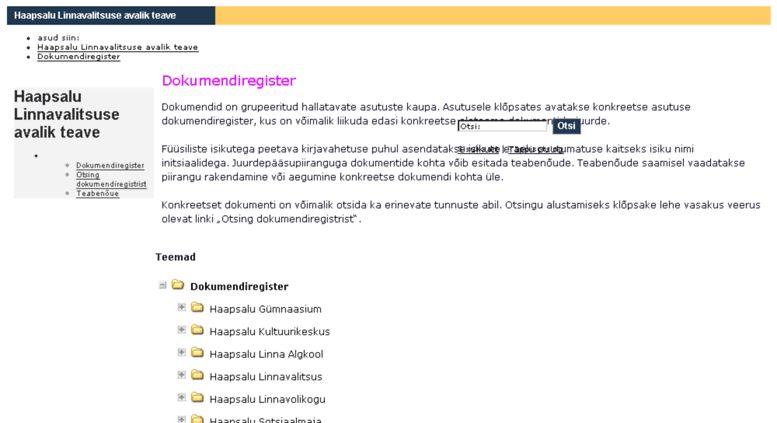777x423 pixels.
Task: Open Dokumendiregister tree item label
Action: [239, 286]
